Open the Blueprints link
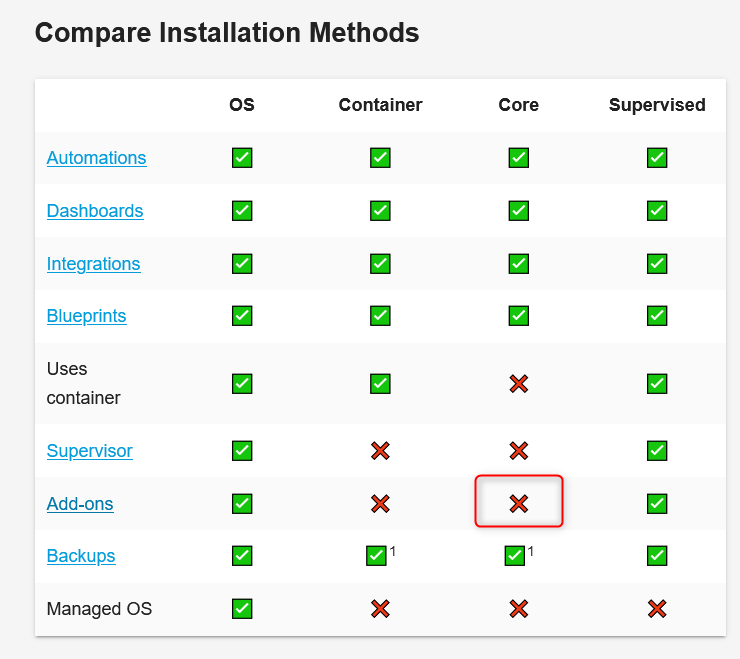The image size is (740, 659). (x=86, y=316)
